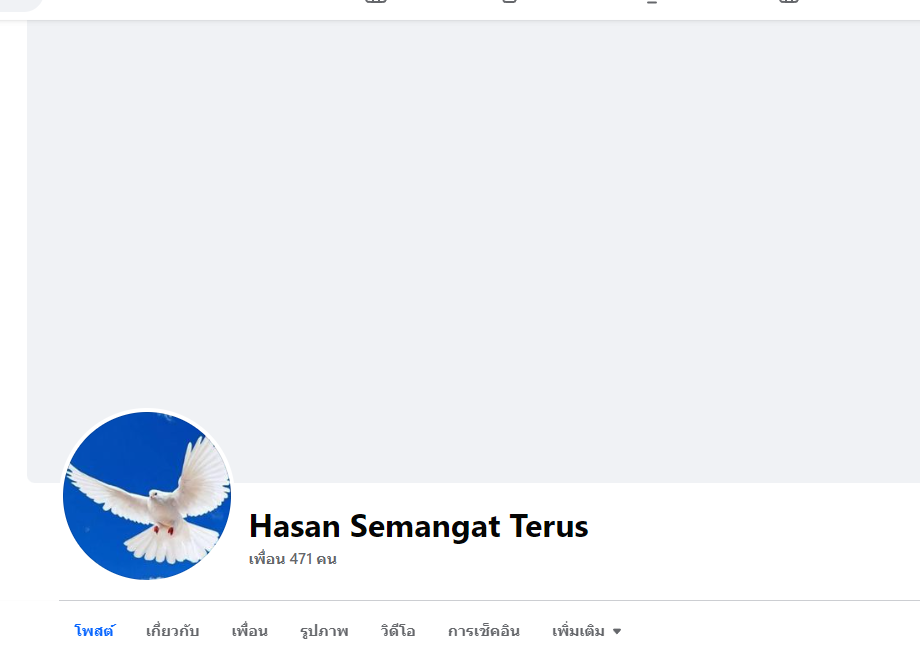
Task: Click the arrow beside เพิ่มเติม
Action: click(617, 632)
